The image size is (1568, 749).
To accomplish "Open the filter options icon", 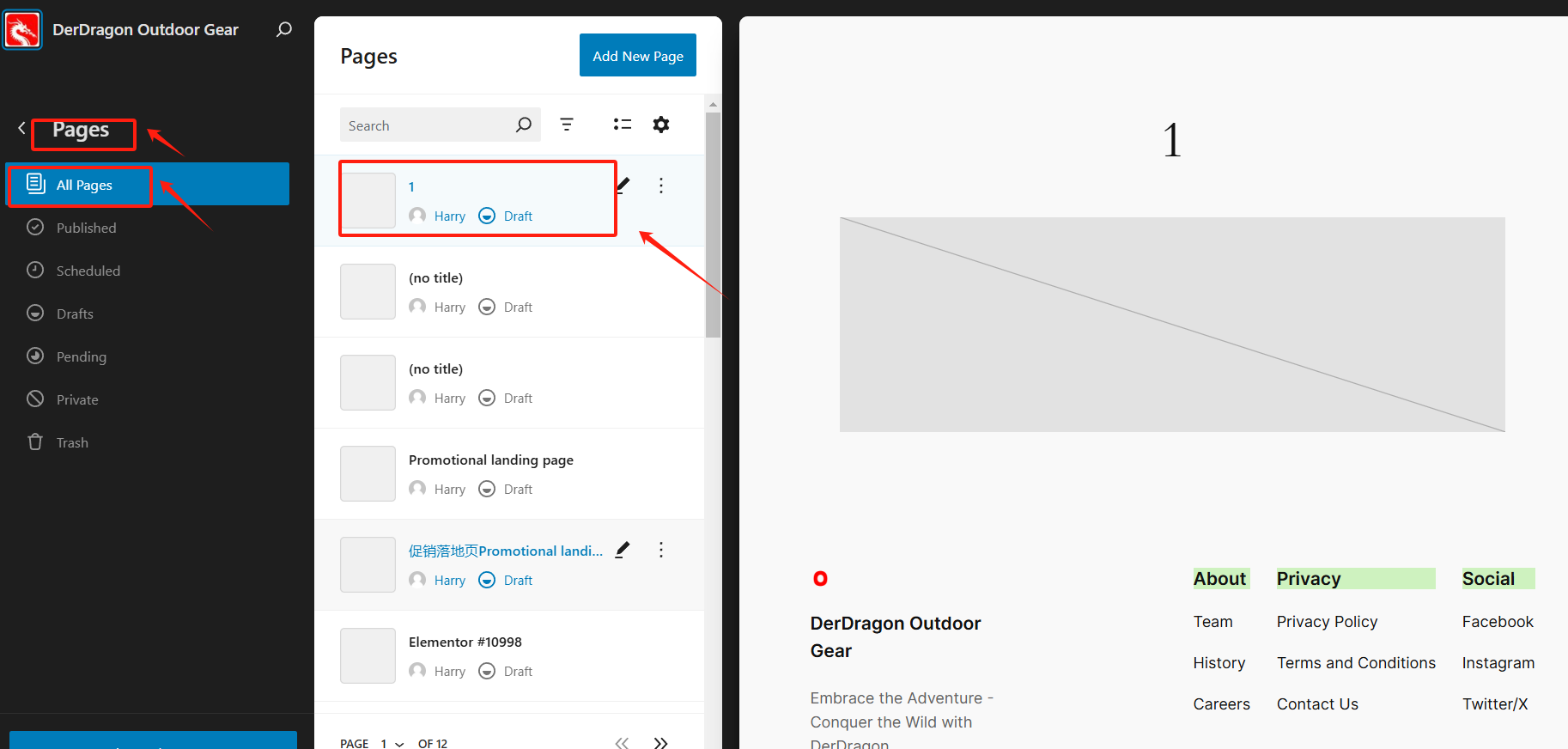I will click(x=567, y=125).
